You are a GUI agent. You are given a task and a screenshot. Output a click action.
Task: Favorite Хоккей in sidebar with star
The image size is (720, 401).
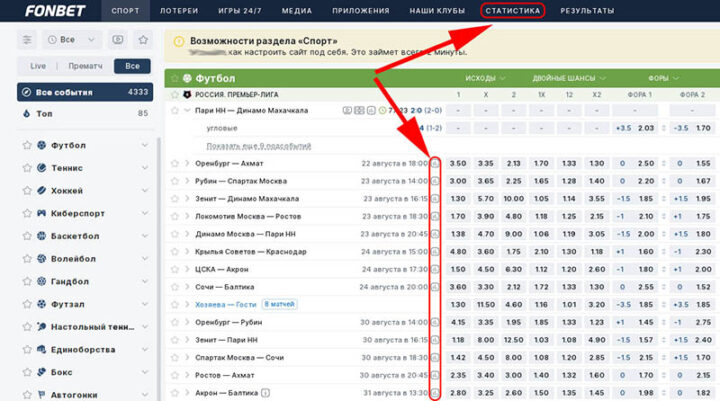coord(27,190)
